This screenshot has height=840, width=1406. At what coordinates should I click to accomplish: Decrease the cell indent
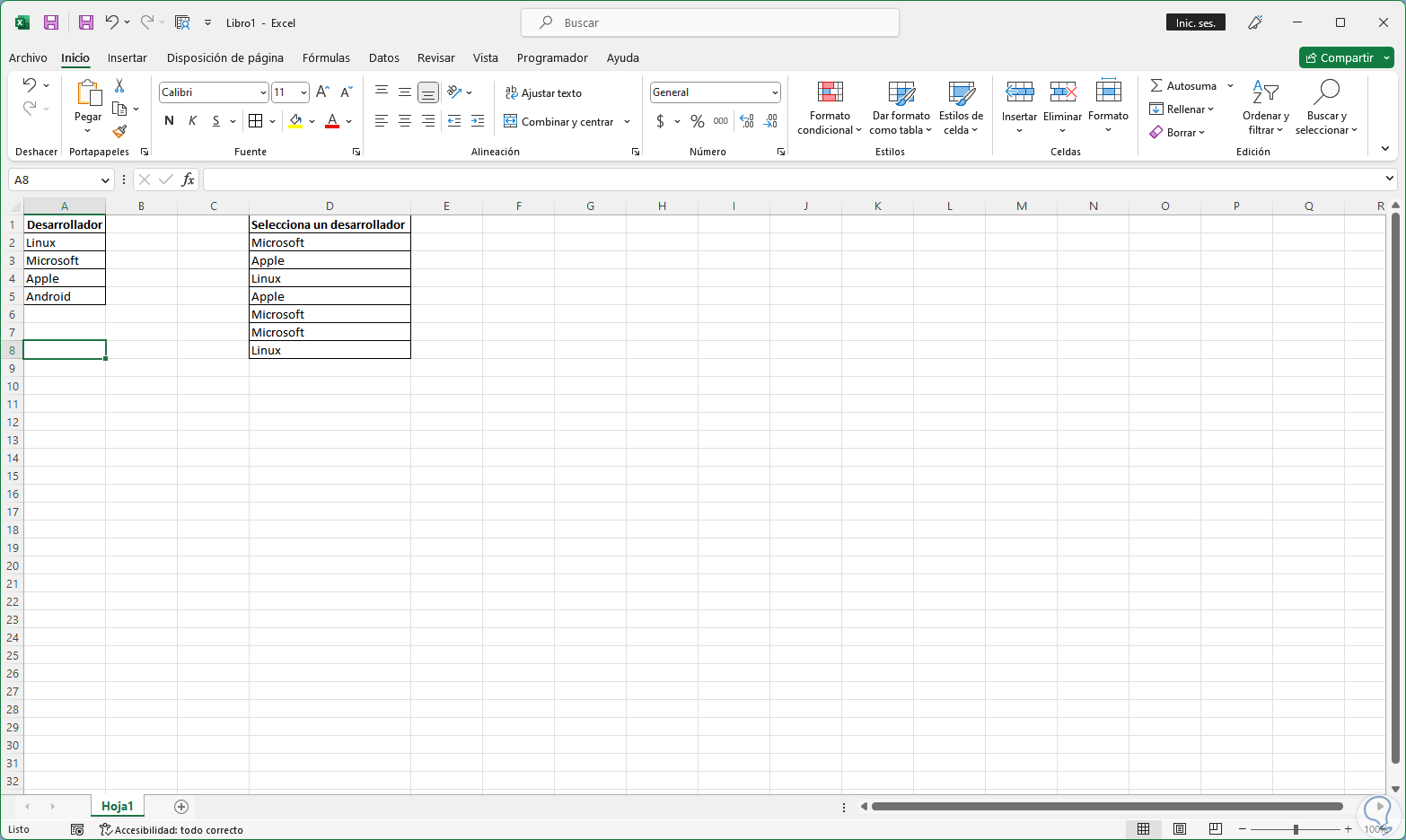pyautogui.click(x=454, y=121)
